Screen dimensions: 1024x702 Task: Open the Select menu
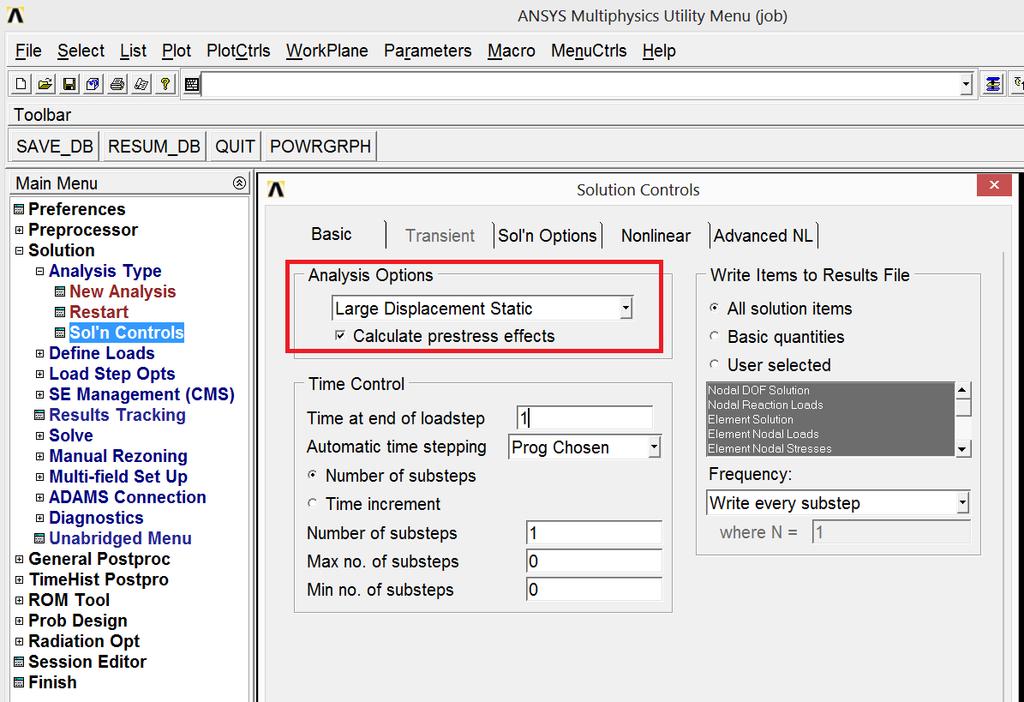click(80, 51)
